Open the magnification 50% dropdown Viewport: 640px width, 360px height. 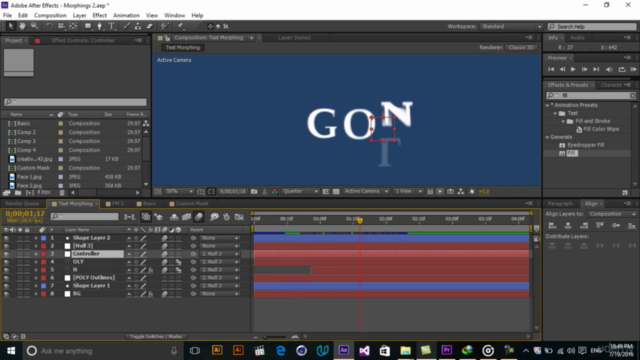[x=179, y=191]
